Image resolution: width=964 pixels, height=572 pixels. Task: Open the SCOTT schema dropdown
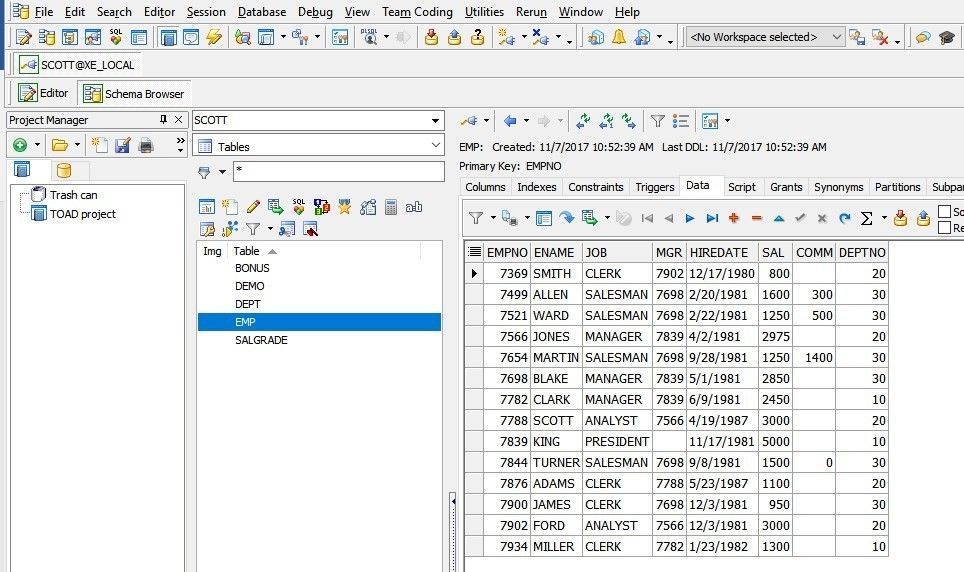click(435, 121)
